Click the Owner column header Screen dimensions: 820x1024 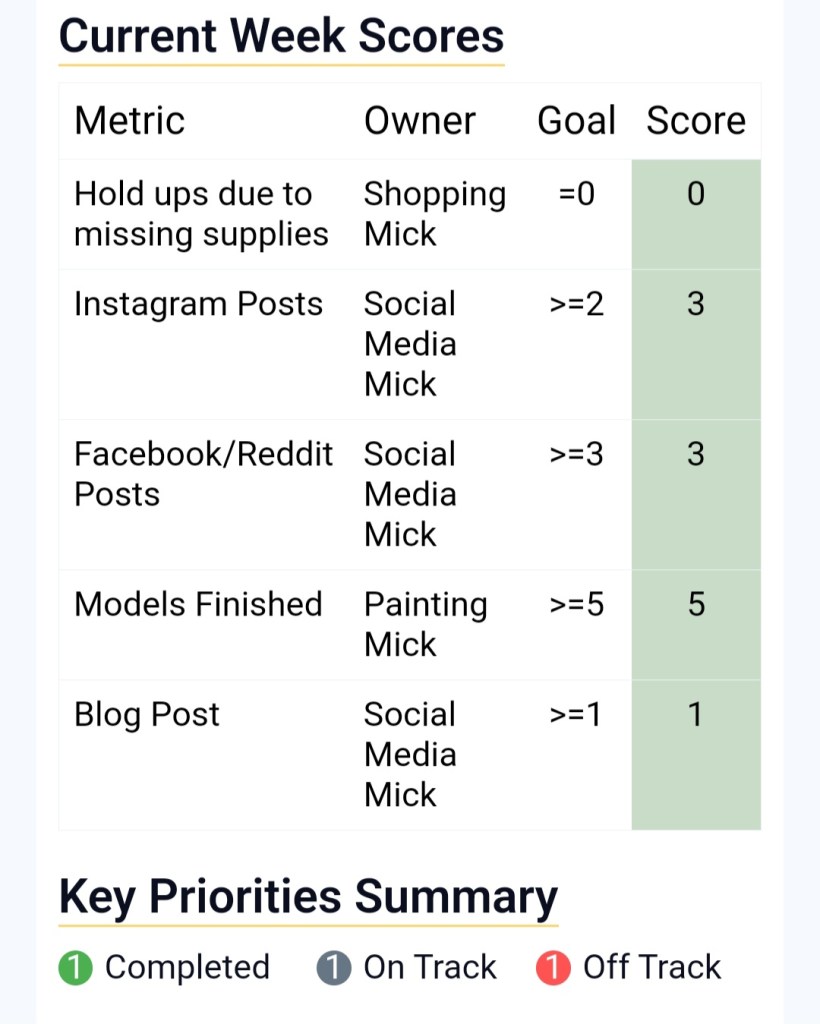click(420, 121)
